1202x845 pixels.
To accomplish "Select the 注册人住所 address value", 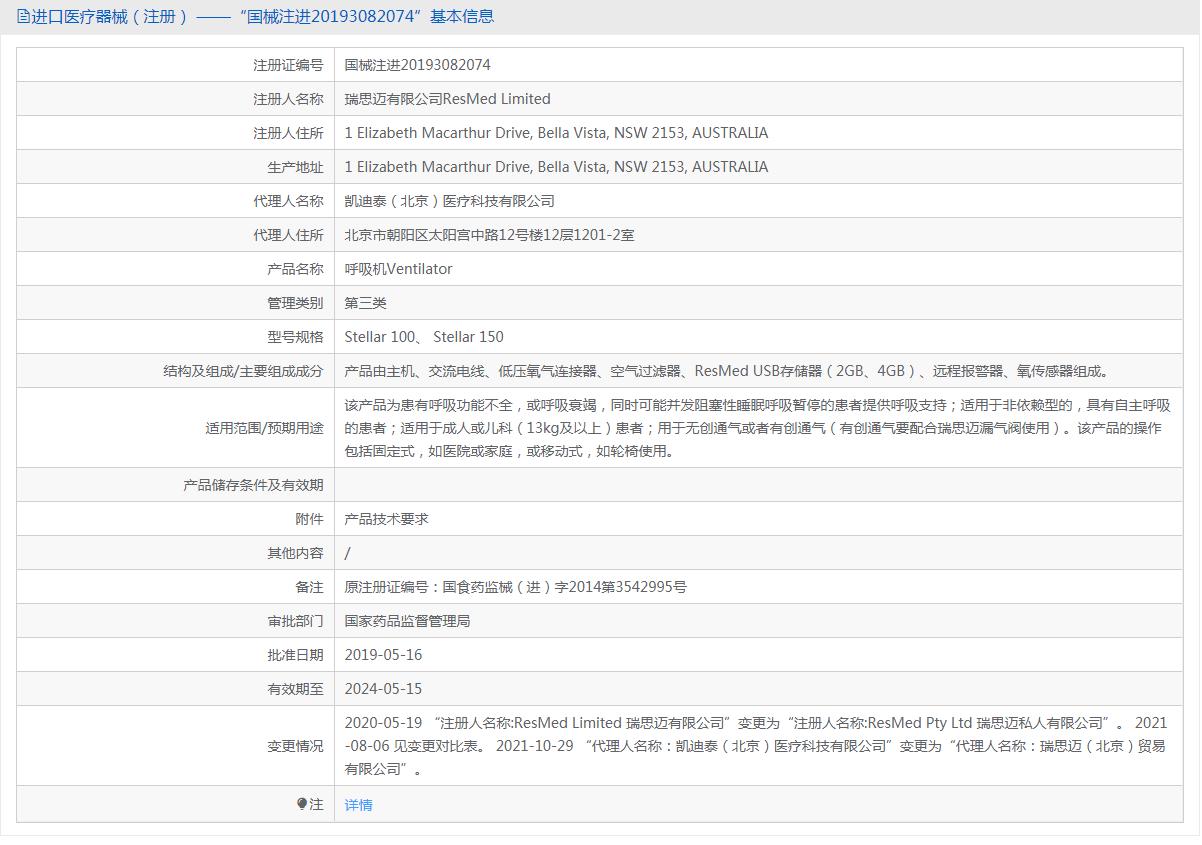I will coord(556,133).
